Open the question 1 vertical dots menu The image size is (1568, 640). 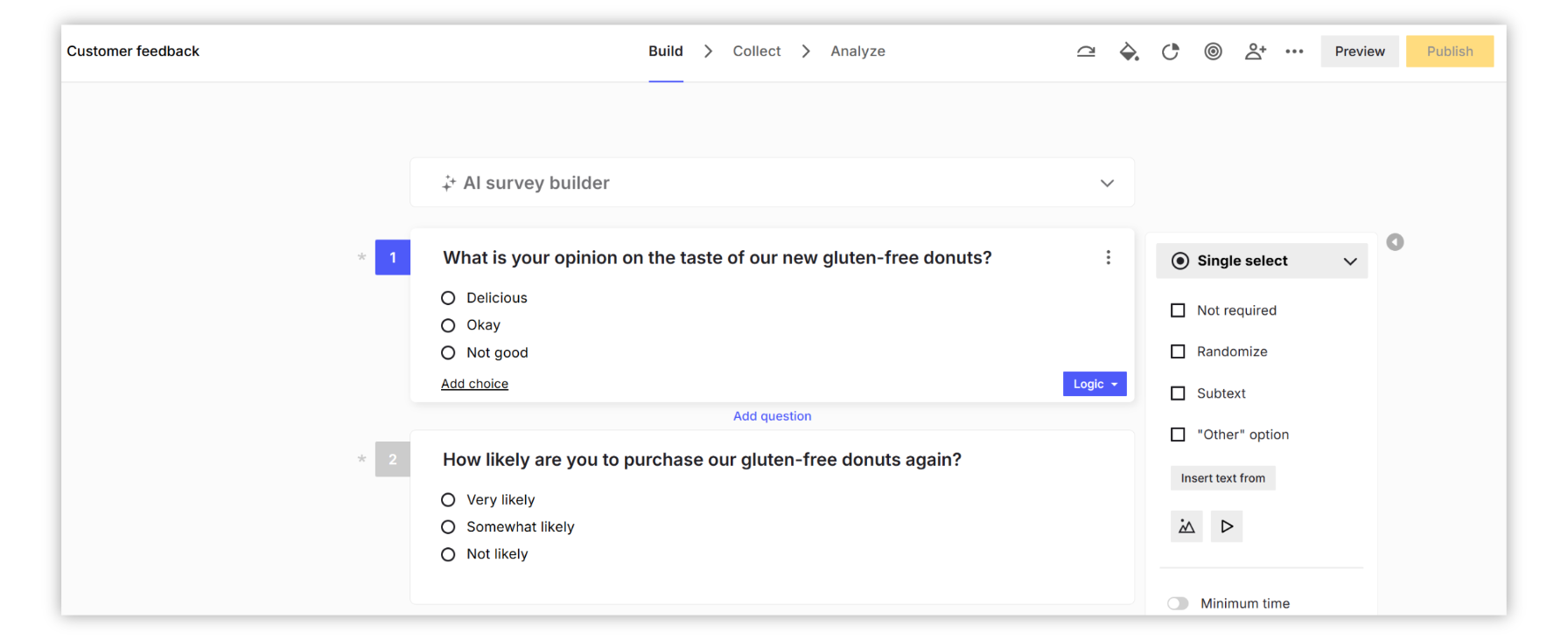1108,257
